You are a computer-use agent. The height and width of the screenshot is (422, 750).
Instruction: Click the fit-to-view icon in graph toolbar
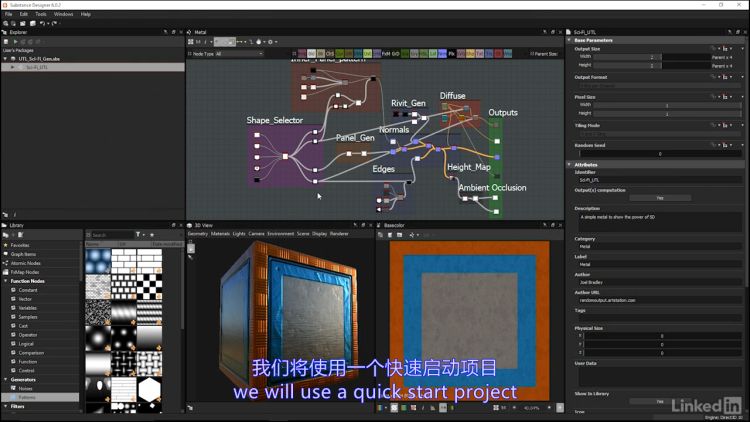(190, 42)
